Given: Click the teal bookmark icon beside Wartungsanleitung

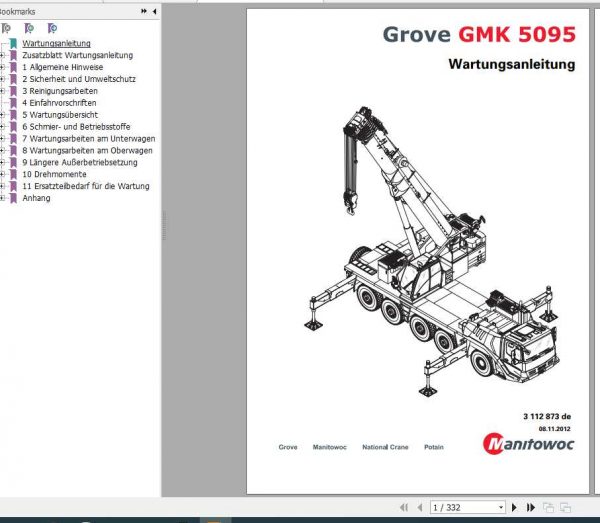Looking at the screenshot, I should (13, 43).
